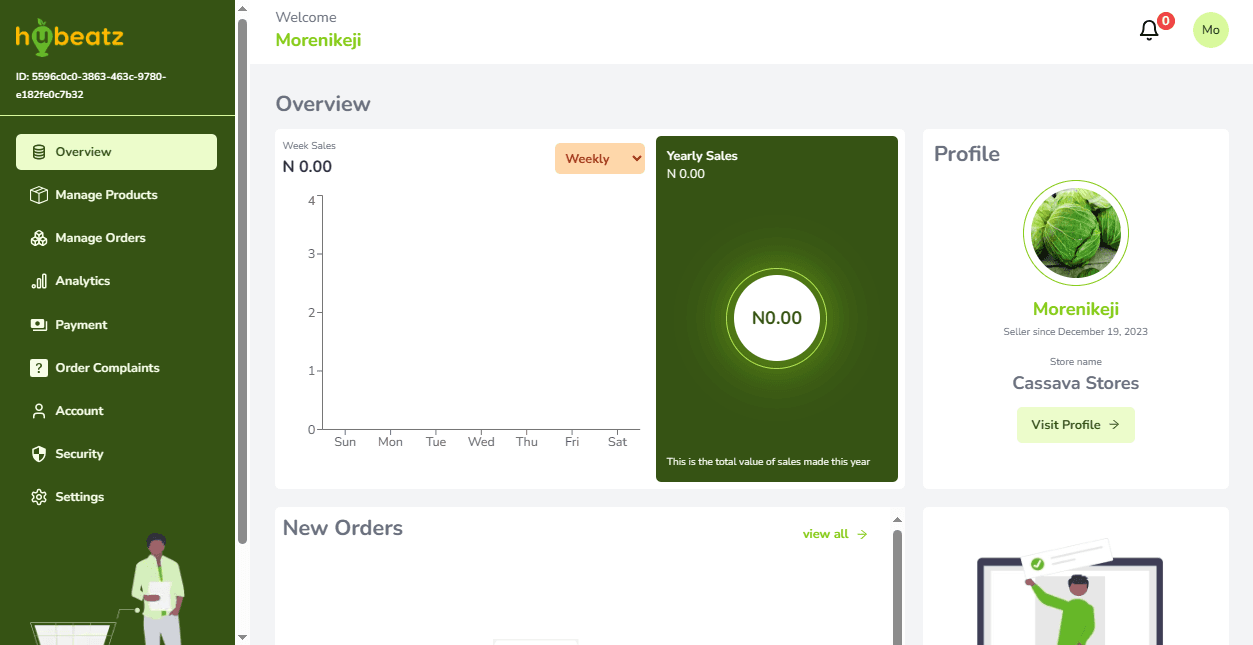The width and height of the screenshot is (1253, 645).
Task: Go to the Analytics menu item
Action: [x=83, y=281]
